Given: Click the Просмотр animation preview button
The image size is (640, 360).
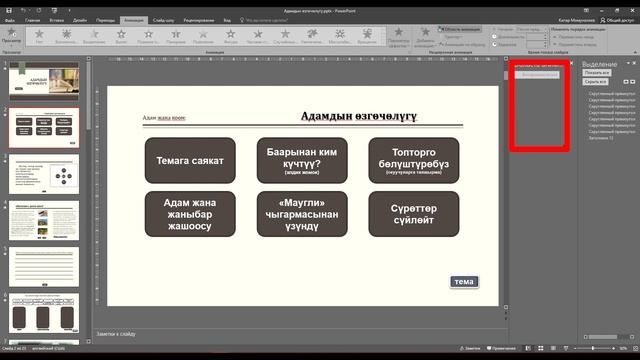Looking at the screenshot, I should pyautogui.click(x=11, y=36).
